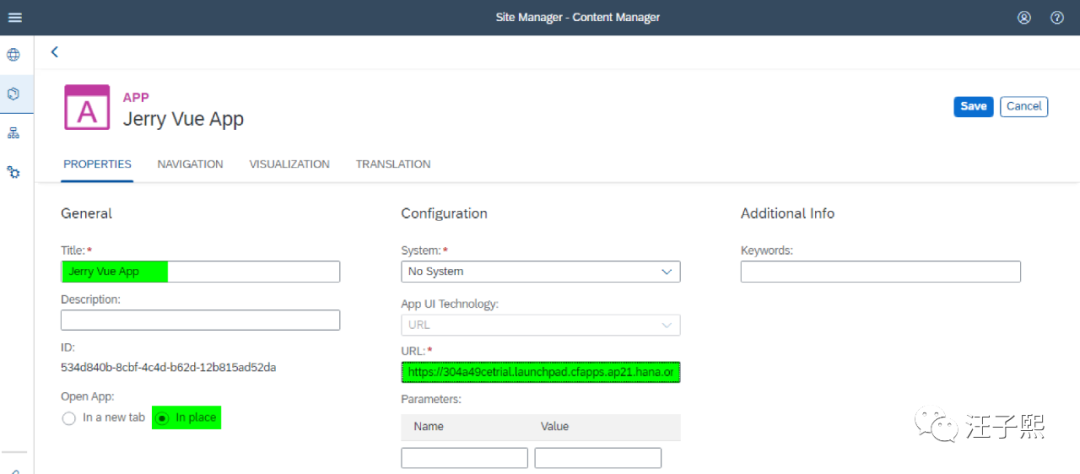Open the Visualization tab
Image resolution: width=1080 pixels, height=474 pixels.
(x=289, y=164)
